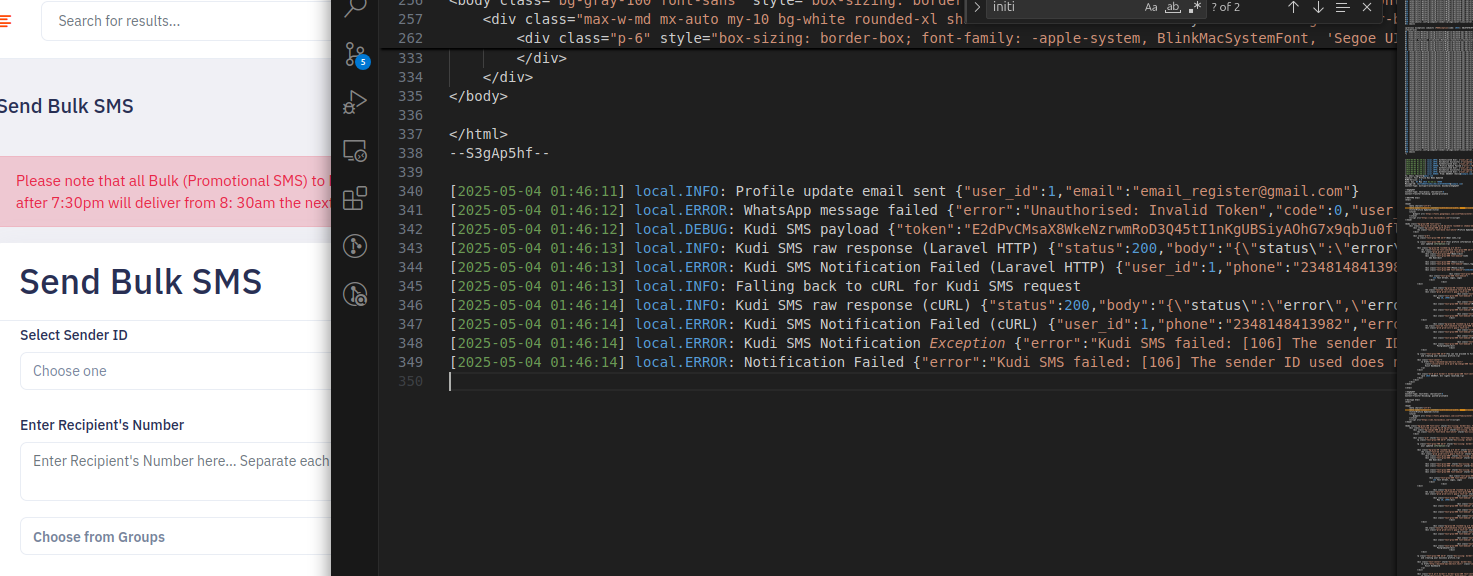The height and width of the screenshot is (576, 1473).
Task: Click the '</html>' tag on line 337
Action: [x=478, y=134]
